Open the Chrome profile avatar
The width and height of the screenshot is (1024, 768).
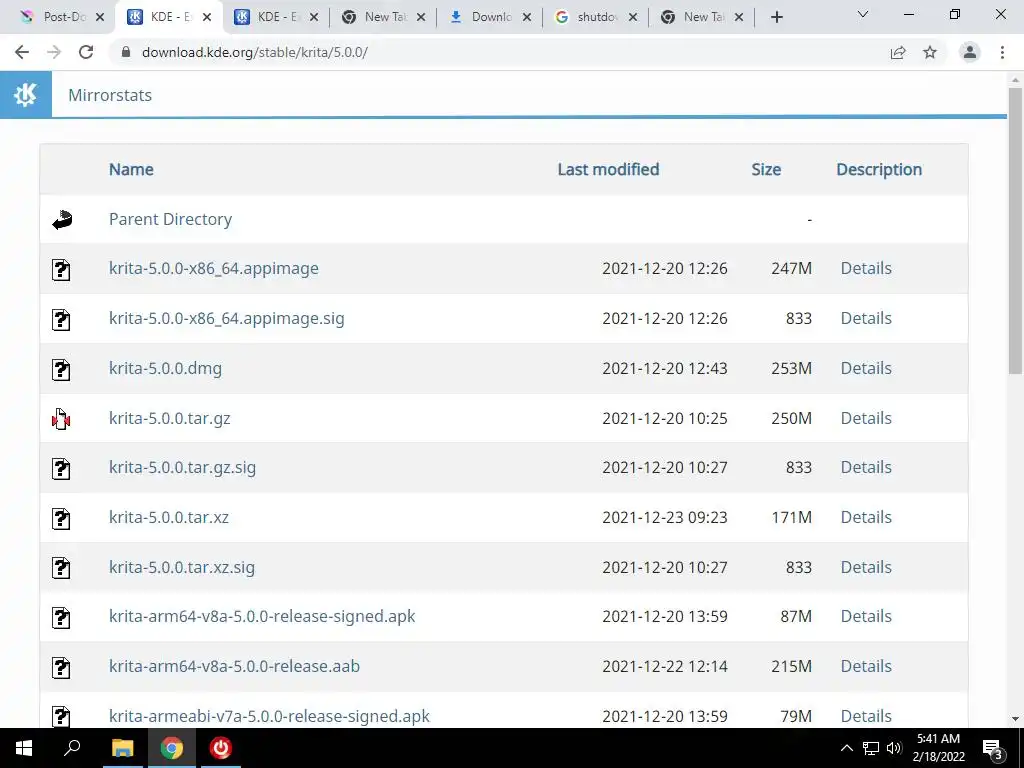tap(970, 52)
